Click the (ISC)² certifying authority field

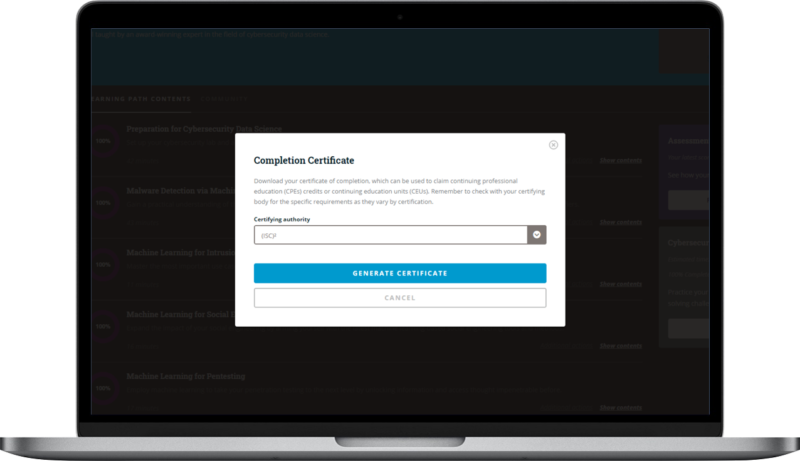pyautogui.click(x=390, y=235)
